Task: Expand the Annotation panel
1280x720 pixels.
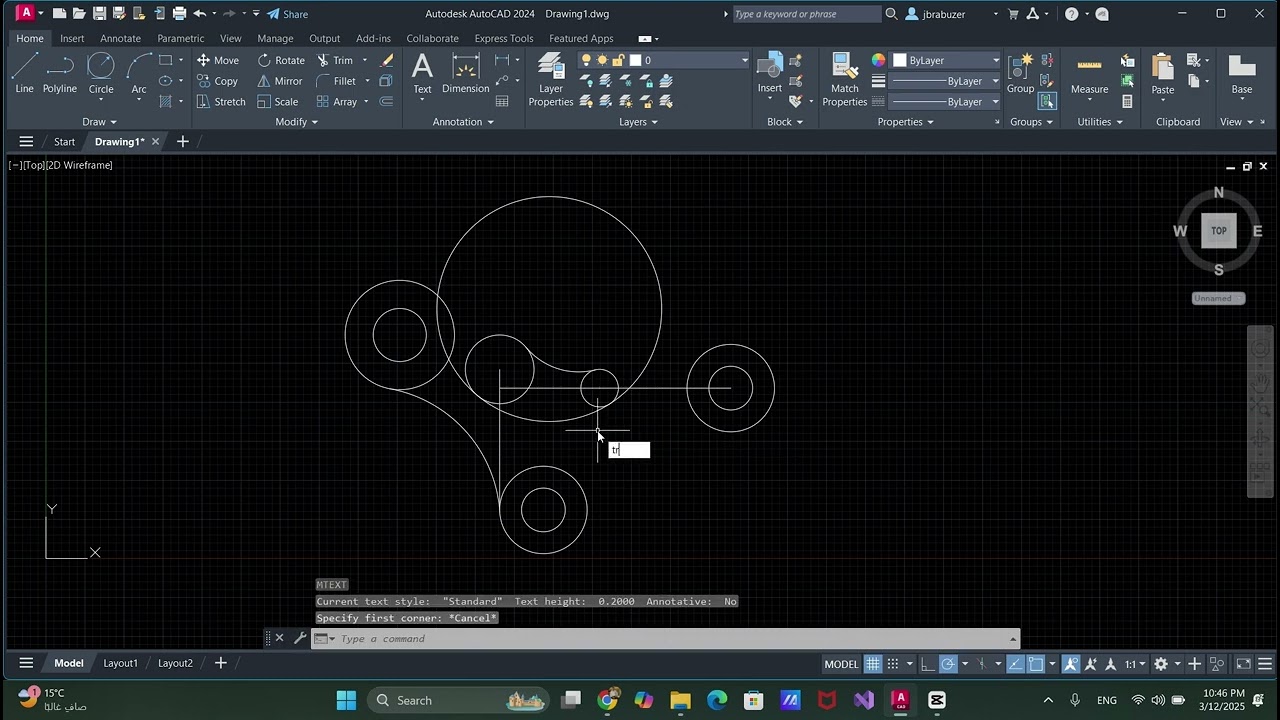Action: pyautogui.click(x=463, y=122)
